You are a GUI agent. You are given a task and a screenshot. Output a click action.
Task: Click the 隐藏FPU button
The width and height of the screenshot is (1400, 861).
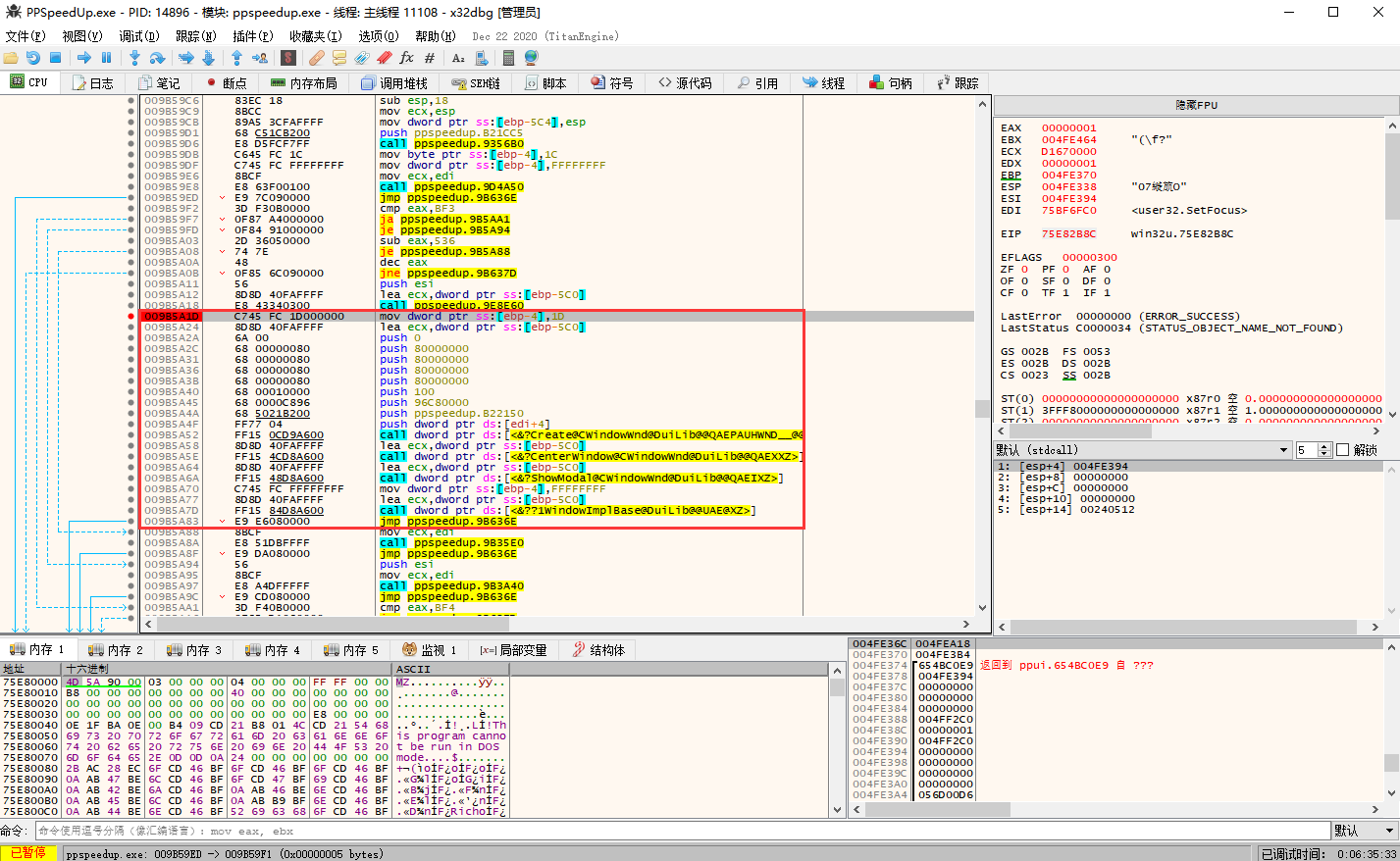tap(1196, 105)
